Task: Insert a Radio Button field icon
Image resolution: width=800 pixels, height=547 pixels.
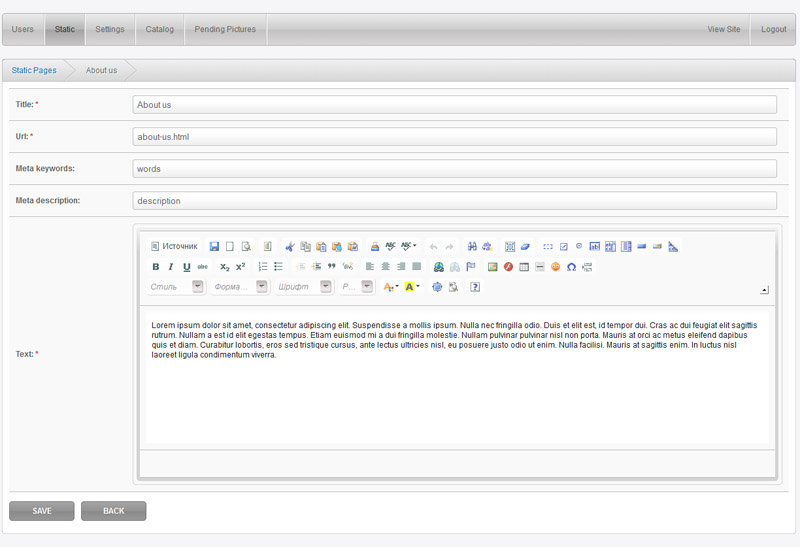Action: click(579, 246)
